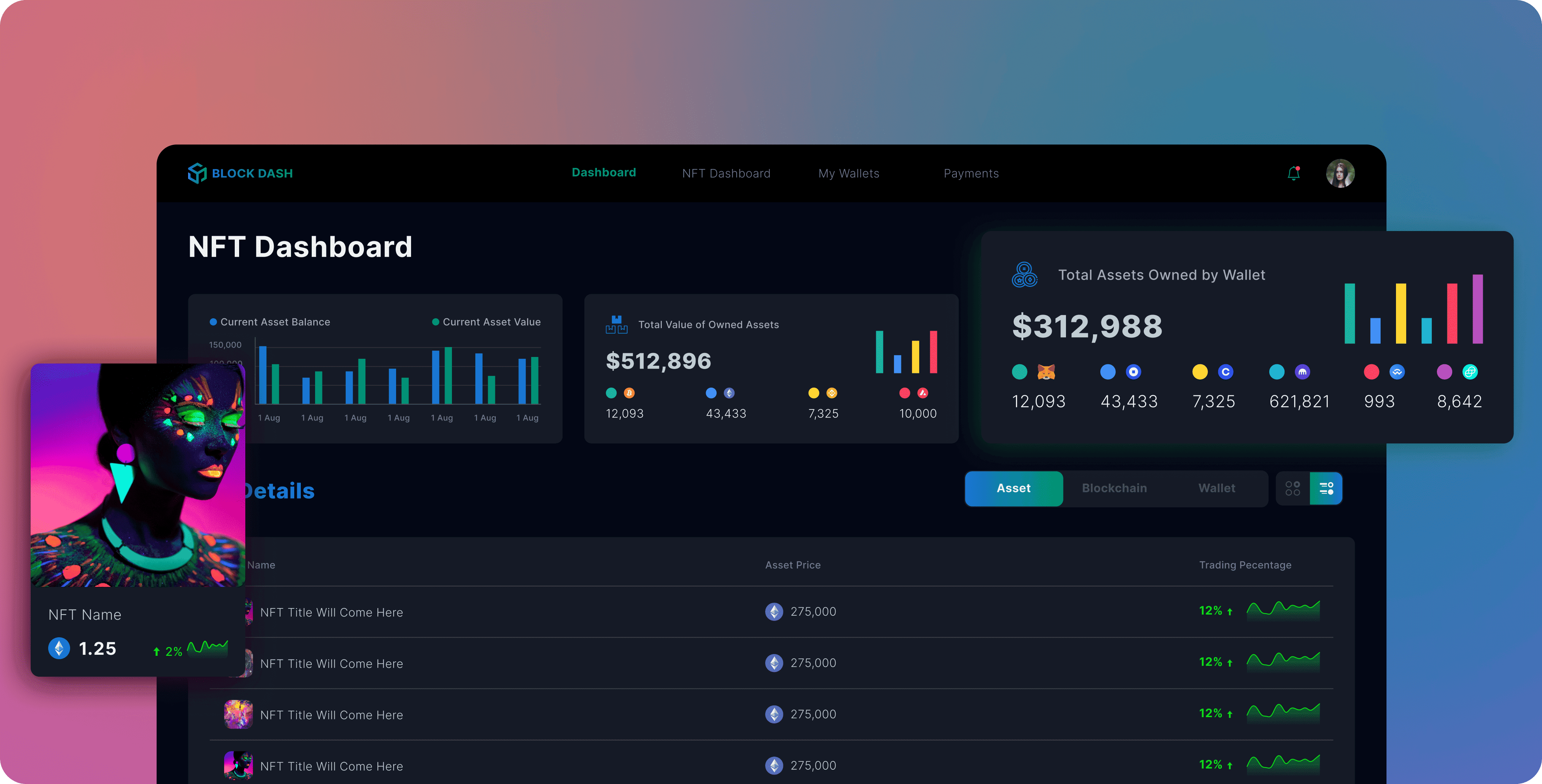1542x784 pixels.
Task: Click the teal wallet icon above 8,642
Action: (1470, 372)
